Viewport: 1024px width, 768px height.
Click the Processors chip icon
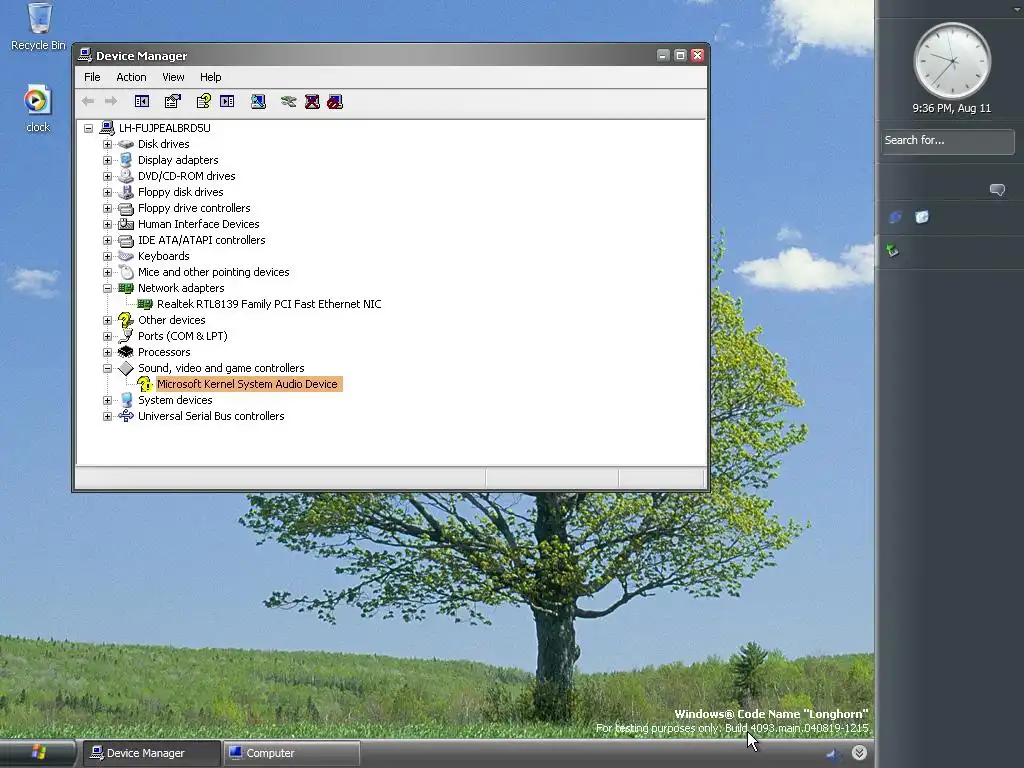click(126, 352)
